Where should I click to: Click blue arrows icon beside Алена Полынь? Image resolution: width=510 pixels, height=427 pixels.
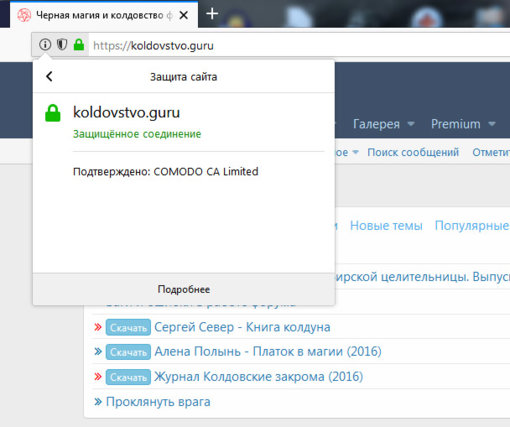point(98,351)
